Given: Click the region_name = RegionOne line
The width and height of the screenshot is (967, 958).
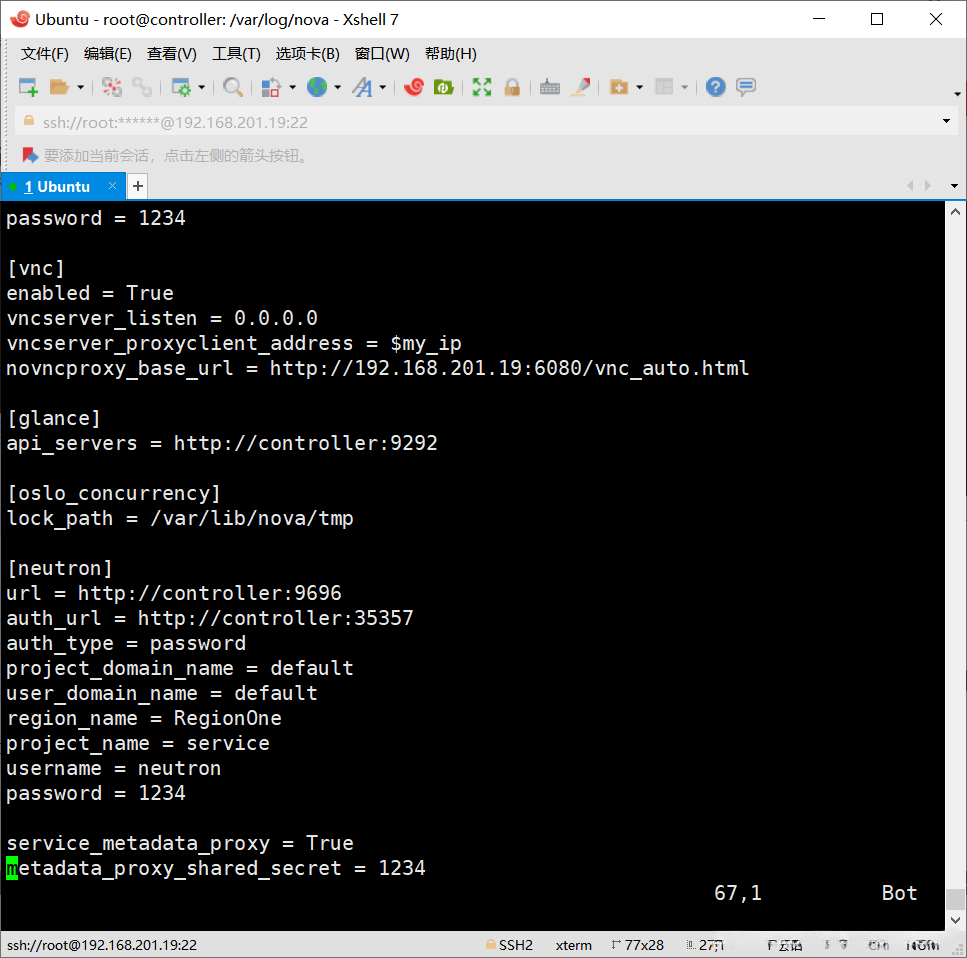Looking at the screenshot, I should click(x=144, y=718).
